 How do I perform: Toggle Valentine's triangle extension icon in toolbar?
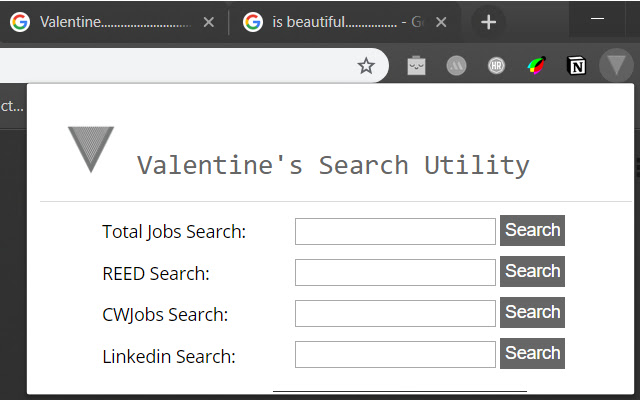(616, 65)
